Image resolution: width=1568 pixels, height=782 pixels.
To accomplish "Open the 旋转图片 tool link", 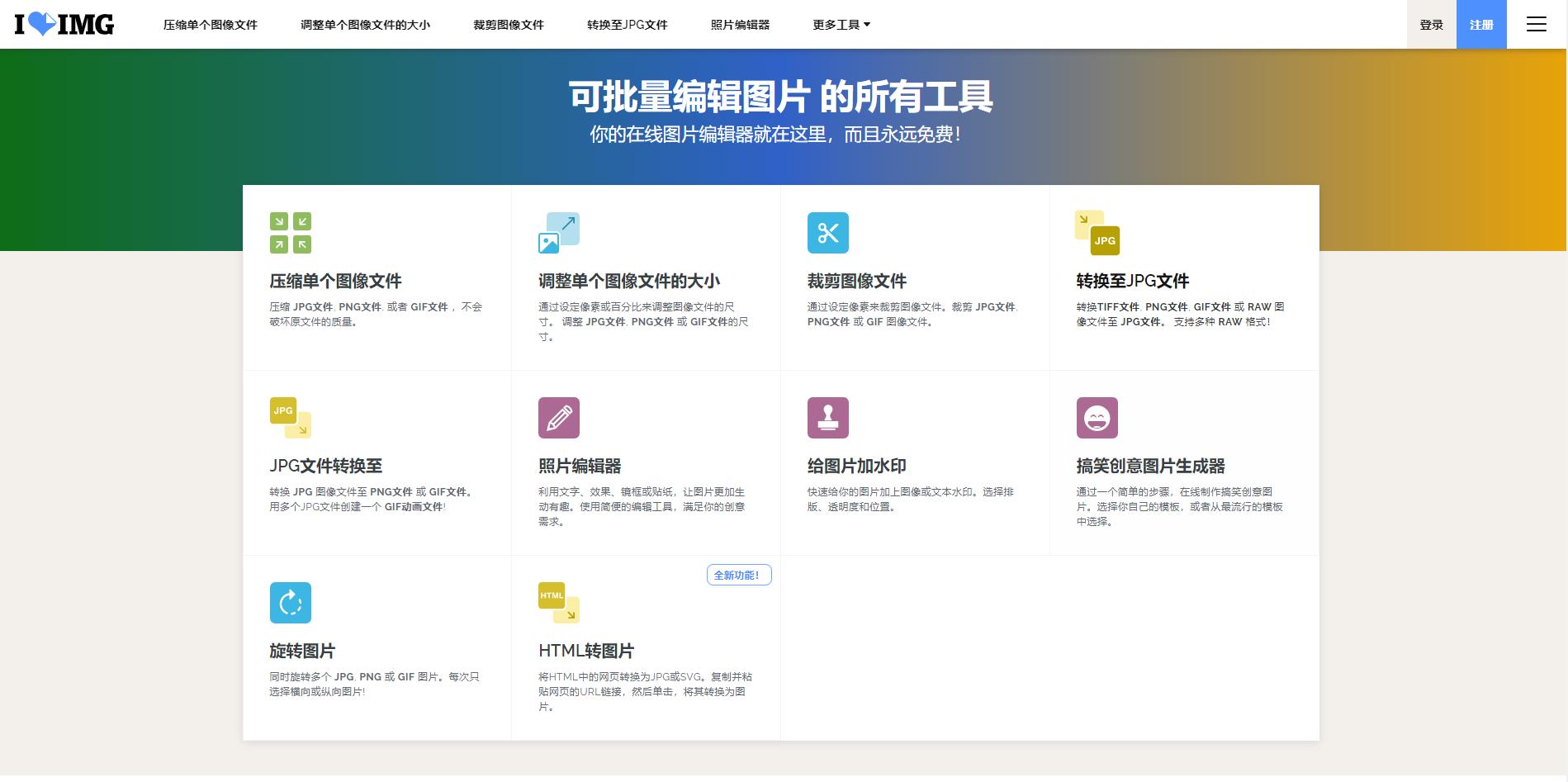I will [302, 651].
